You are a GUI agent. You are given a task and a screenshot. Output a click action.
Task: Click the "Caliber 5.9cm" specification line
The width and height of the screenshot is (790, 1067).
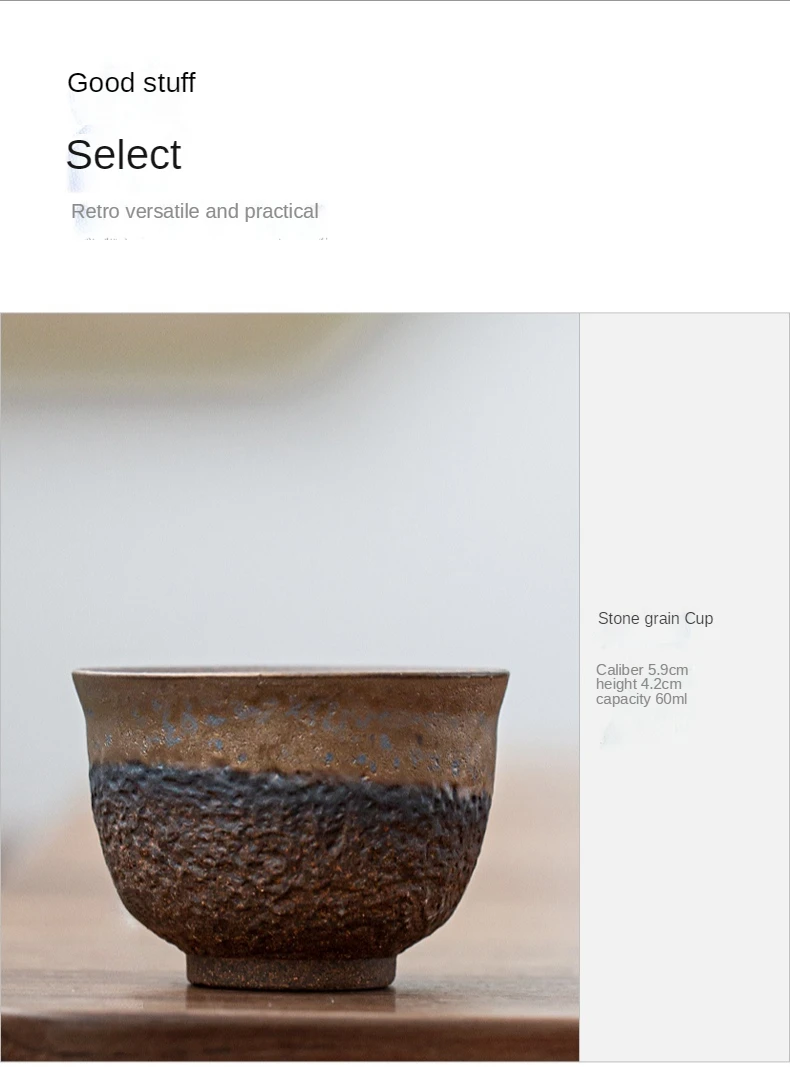point(642,670)
